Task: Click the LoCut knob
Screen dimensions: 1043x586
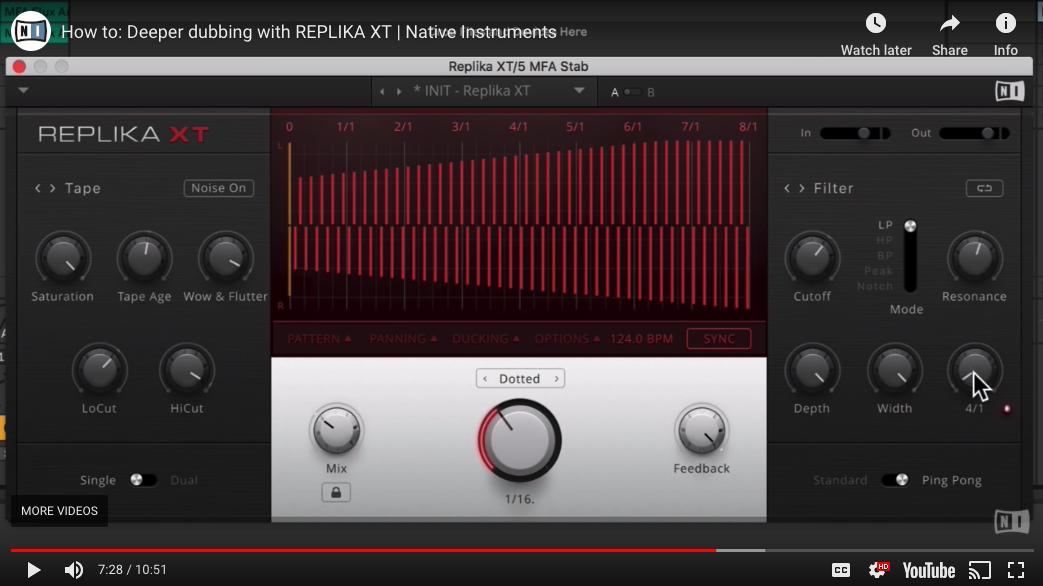Action: coord(99,370)
